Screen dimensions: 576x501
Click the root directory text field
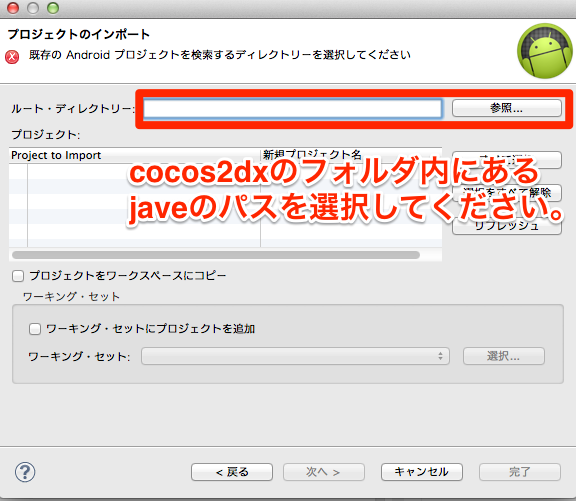coord(292,109)
